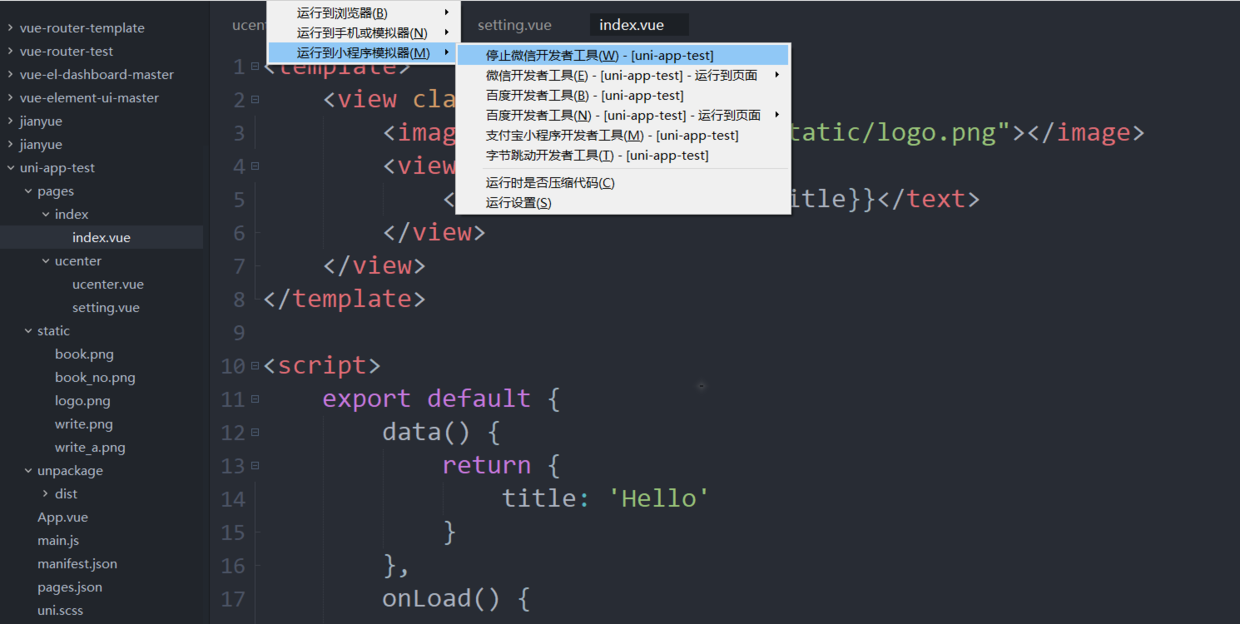
Task: Open uni.scss in the project tree
Action: pos(61,611)
